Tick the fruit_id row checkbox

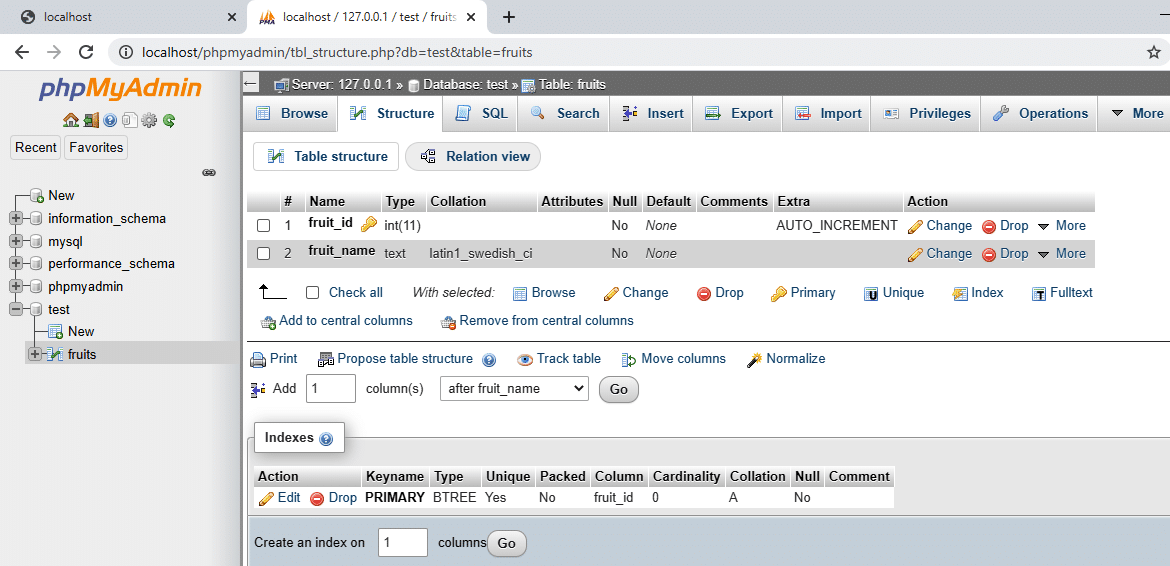tap(264, 226)
